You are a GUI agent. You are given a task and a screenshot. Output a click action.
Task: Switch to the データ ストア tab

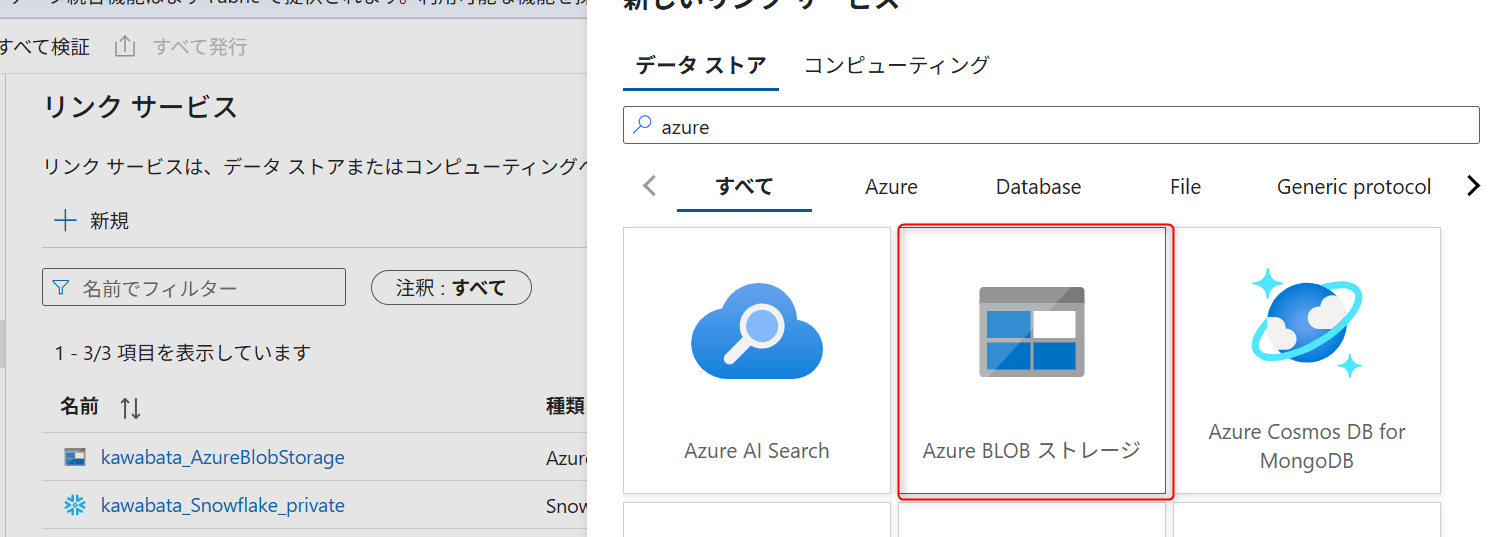pos(701,66)
